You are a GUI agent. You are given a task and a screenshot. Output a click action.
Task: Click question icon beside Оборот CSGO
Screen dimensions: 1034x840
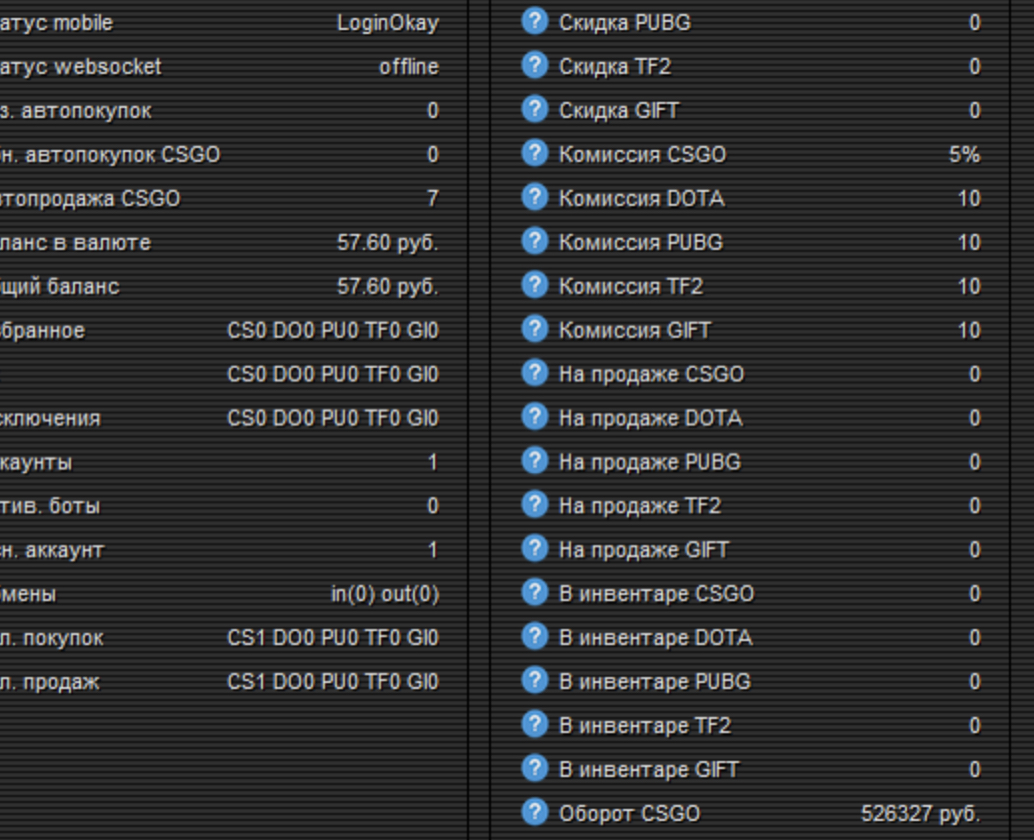pos(535,812)
